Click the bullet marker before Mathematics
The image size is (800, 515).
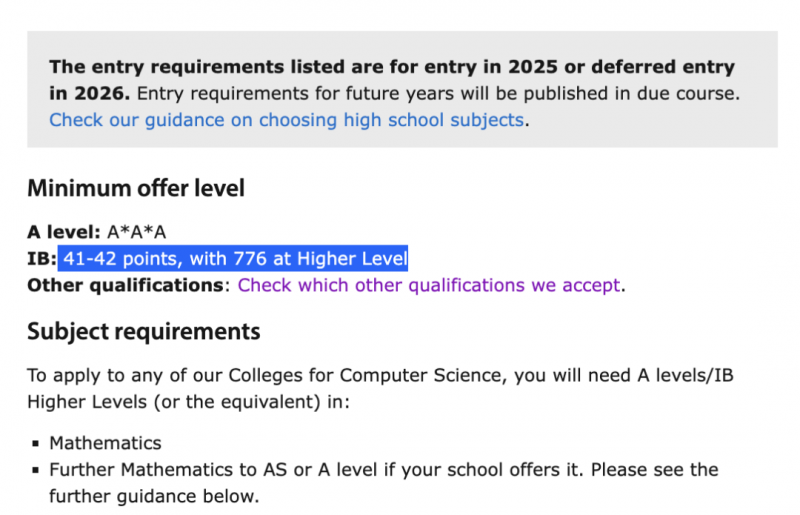coord(35,444)
